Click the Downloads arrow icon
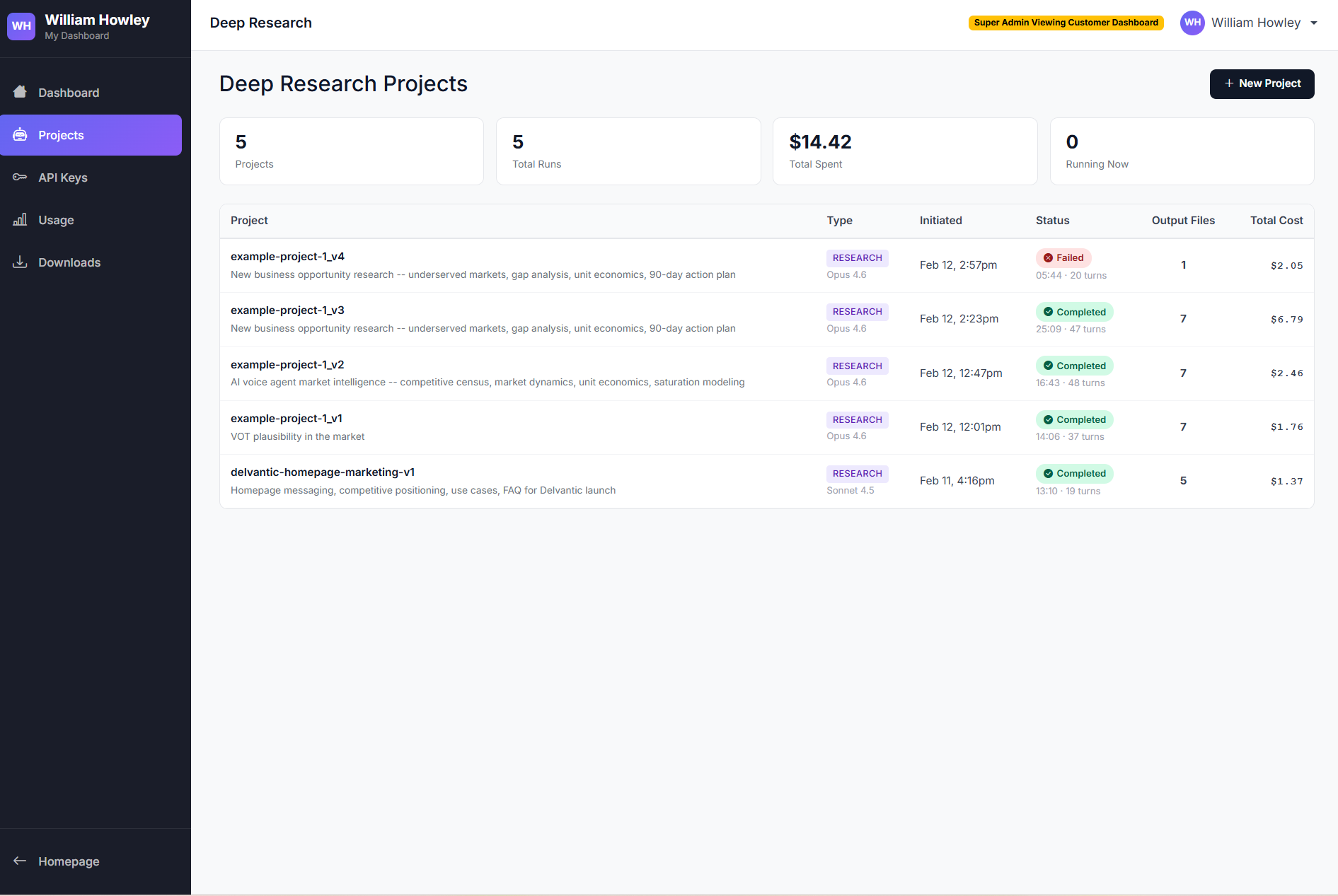The image size is (1338, 896). 20,262
